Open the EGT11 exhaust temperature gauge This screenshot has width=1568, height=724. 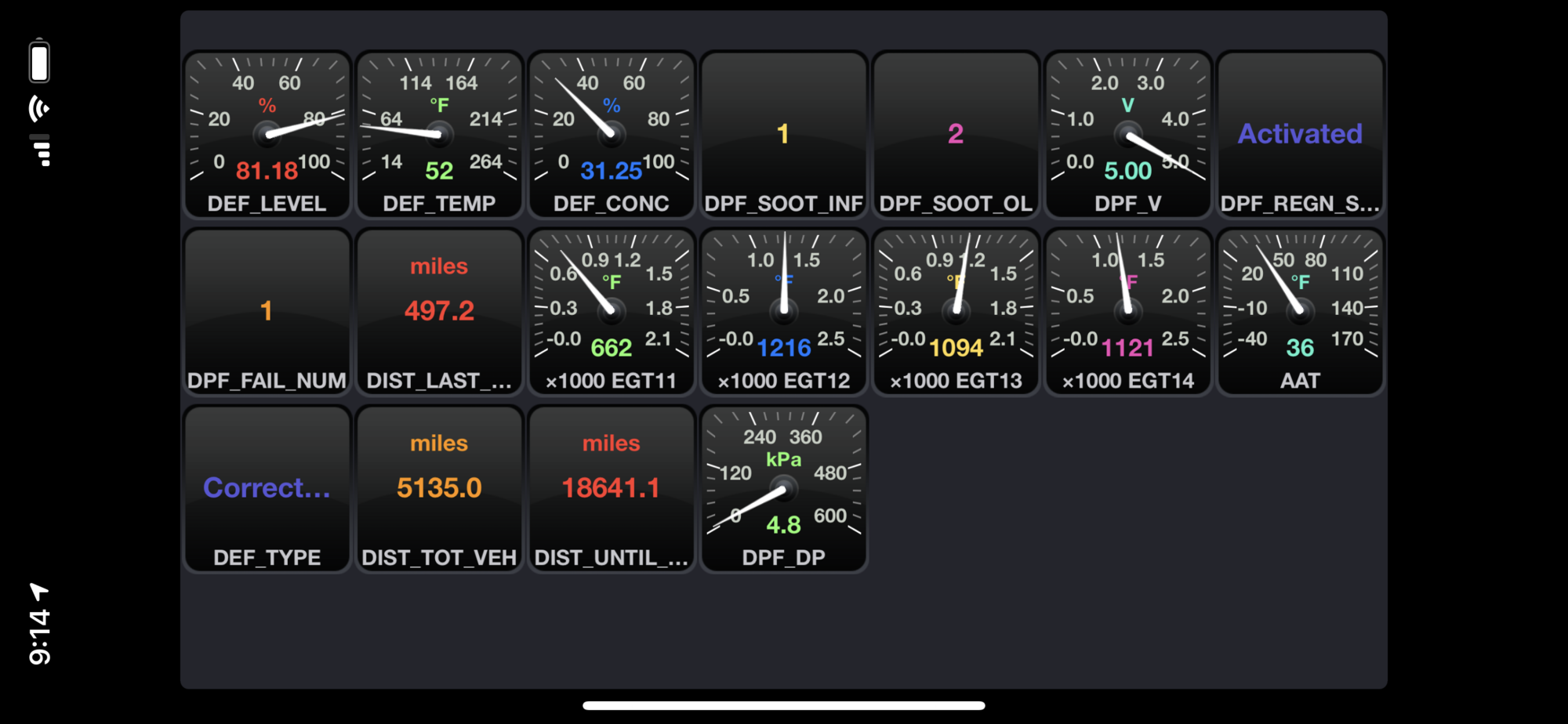pyautogui.click(x=611, y=311)
